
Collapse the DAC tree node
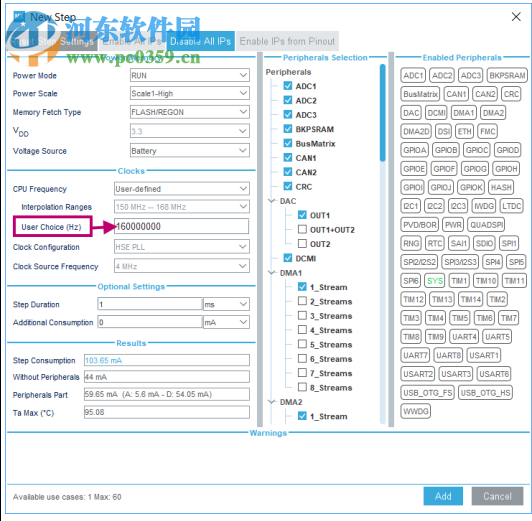click(272, 201)
